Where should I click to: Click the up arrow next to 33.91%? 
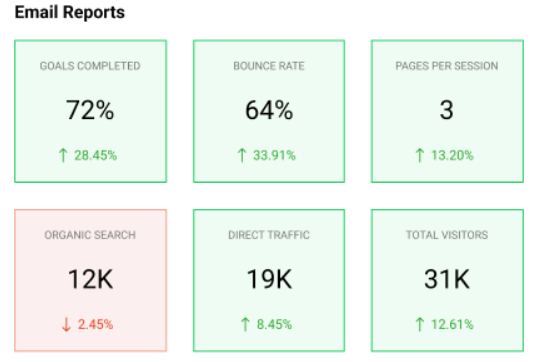(242, 155)
